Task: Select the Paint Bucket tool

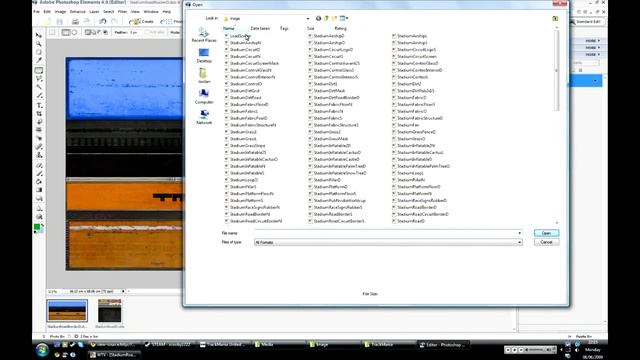Action: coord(39,182)
